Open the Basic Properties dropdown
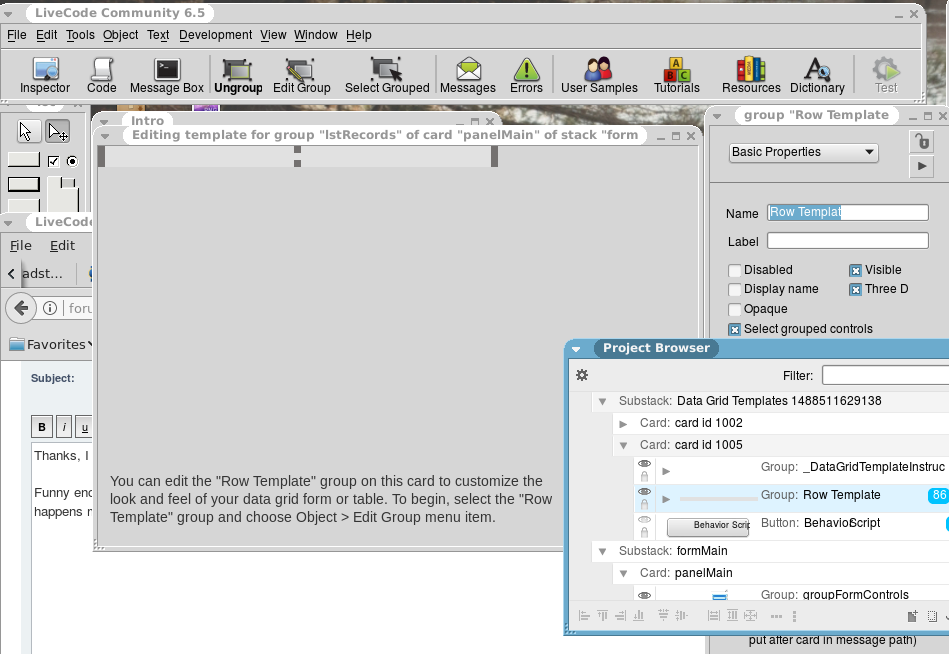The height and width of the screenshot is (654, 949). coord(803,152)
